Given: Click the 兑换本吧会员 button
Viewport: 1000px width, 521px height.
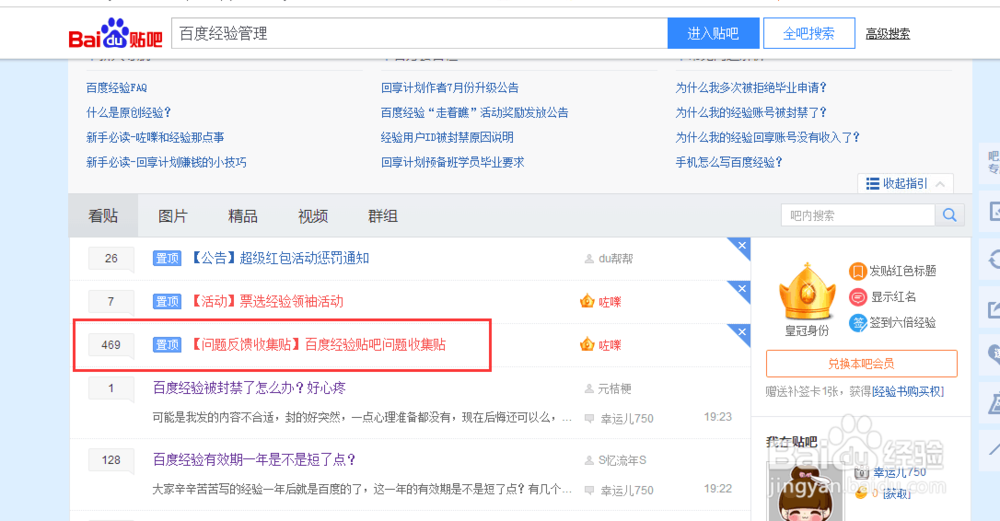Looking at the screenshot, I should [x=861, y=363].
